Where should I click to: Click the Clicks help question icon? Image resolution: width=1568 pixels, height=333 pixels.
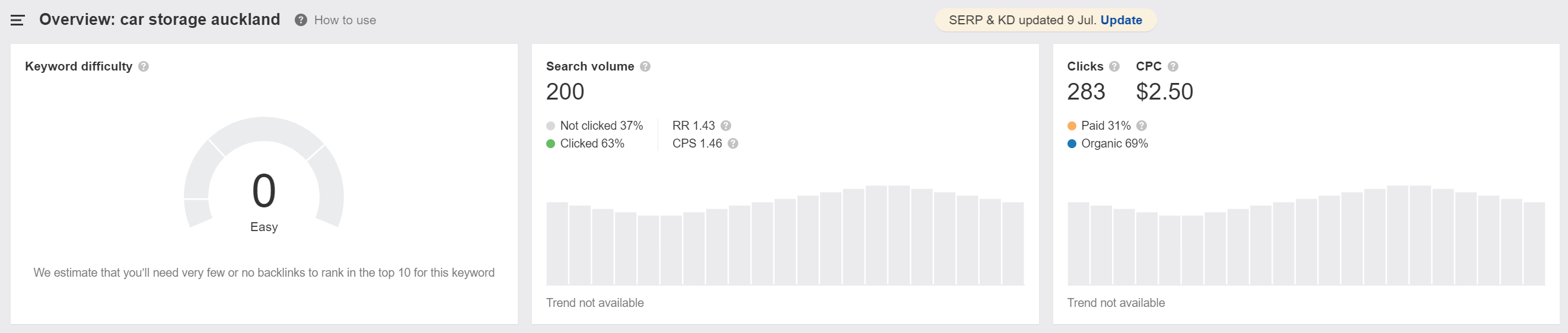pyautogui.click(x=1114, y=66)
